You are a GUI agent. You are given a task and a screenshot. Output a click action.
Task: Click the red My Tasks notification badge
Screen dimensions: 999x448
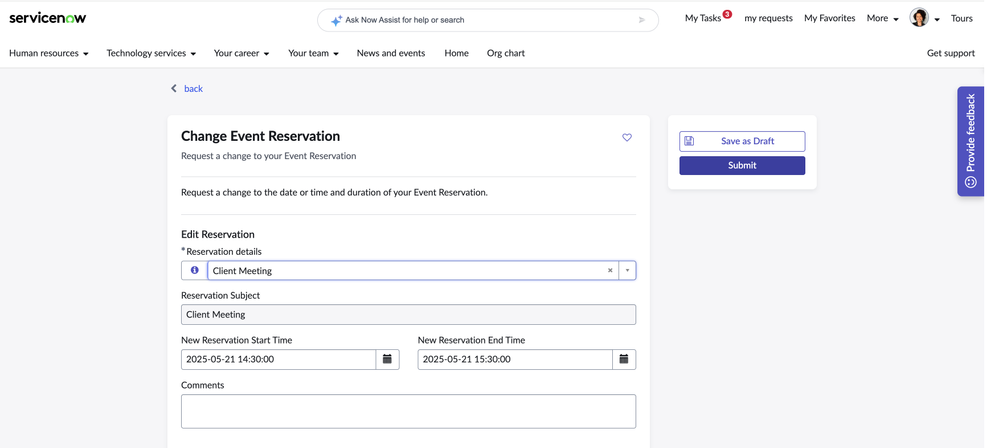click(727, 14)
